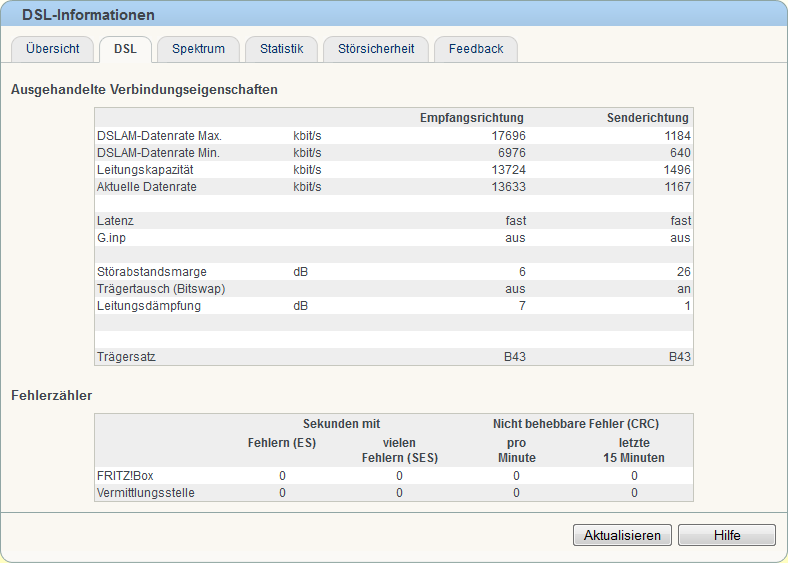The height and width of the screenshot is (563, 788).
Task: Click the pro Minute column header
Action: [517, 450]
